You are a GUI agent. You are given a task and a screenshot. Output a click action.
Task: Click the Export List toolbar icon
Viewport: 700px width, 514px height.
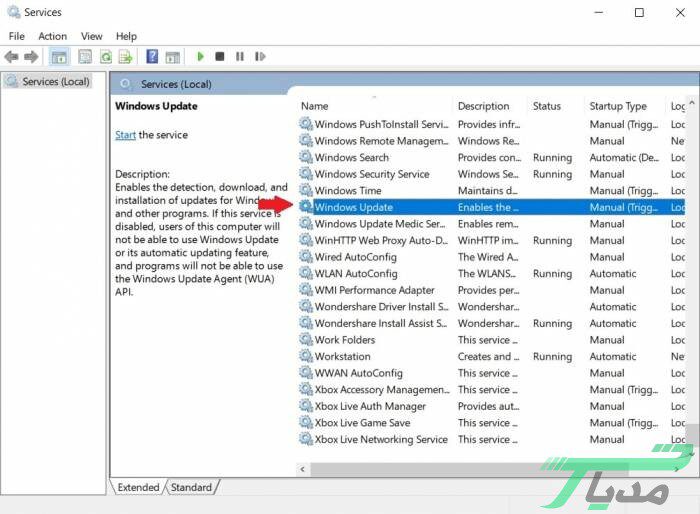coord(125,57)
